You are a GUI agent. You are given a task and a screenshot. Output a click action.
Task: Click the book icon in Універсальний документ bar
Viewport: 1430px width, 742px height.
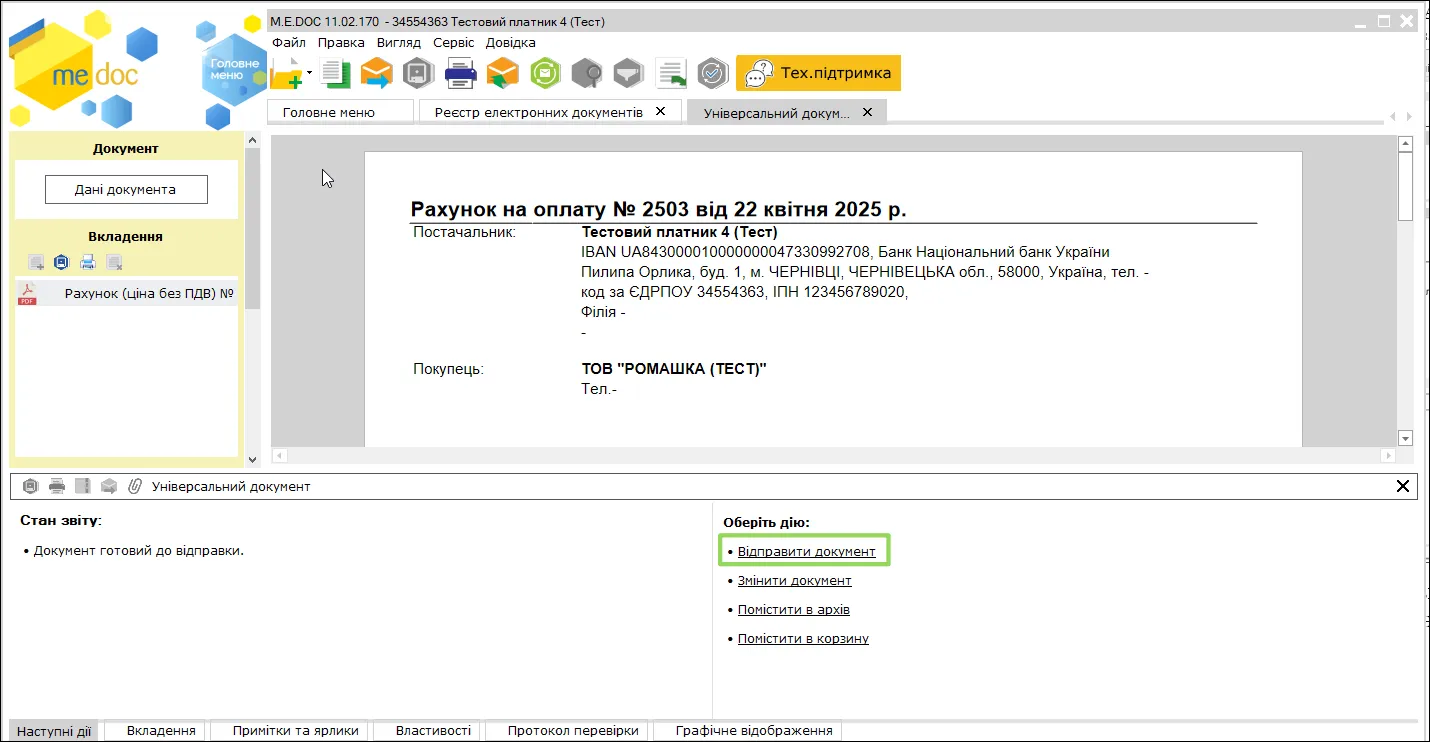[83, 486]
